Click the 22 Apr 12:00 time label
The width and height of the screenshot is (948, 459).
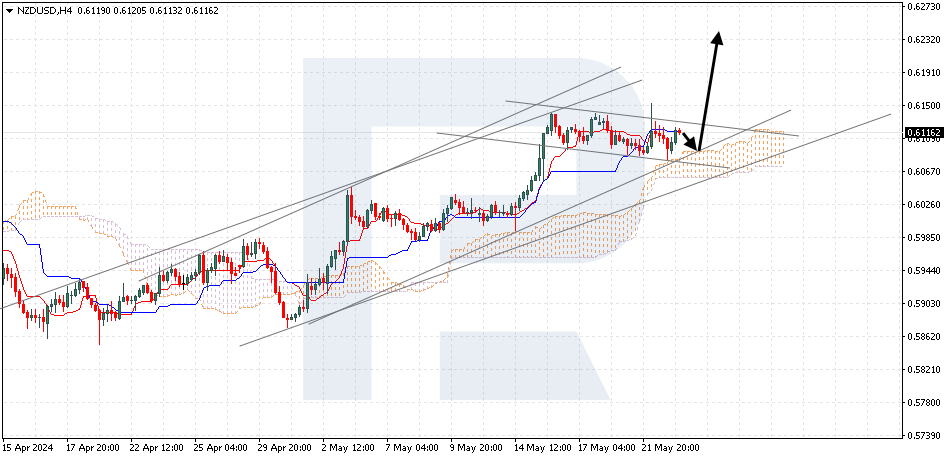tap(156, 448)
